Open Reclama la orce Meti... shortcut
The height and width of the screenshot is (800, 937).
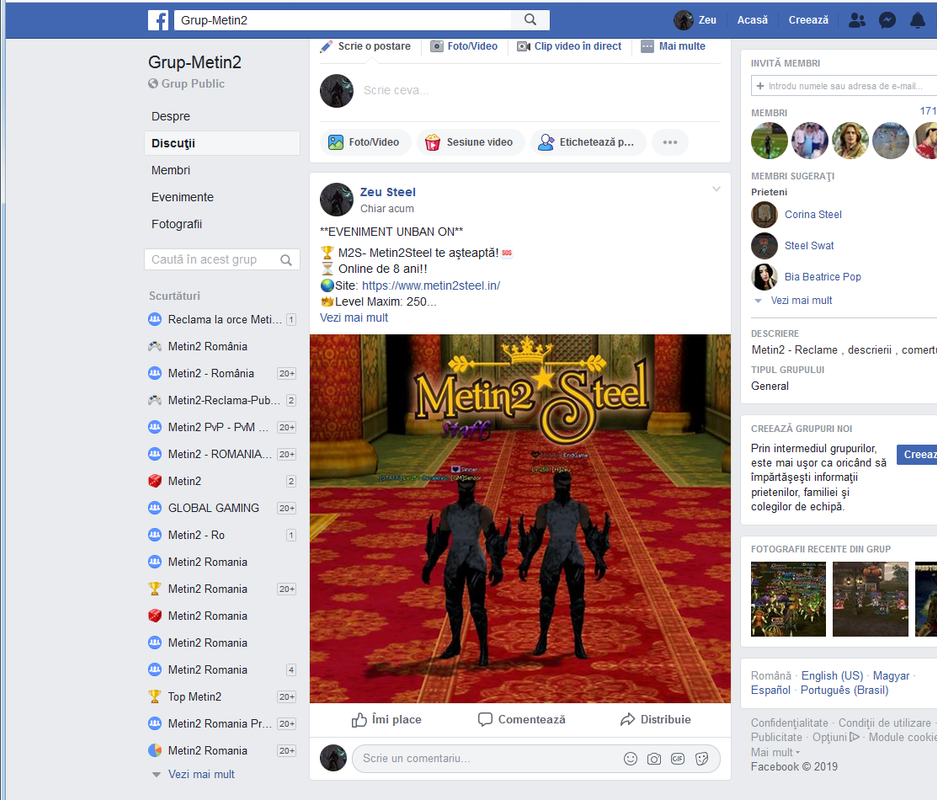[224, 320]
